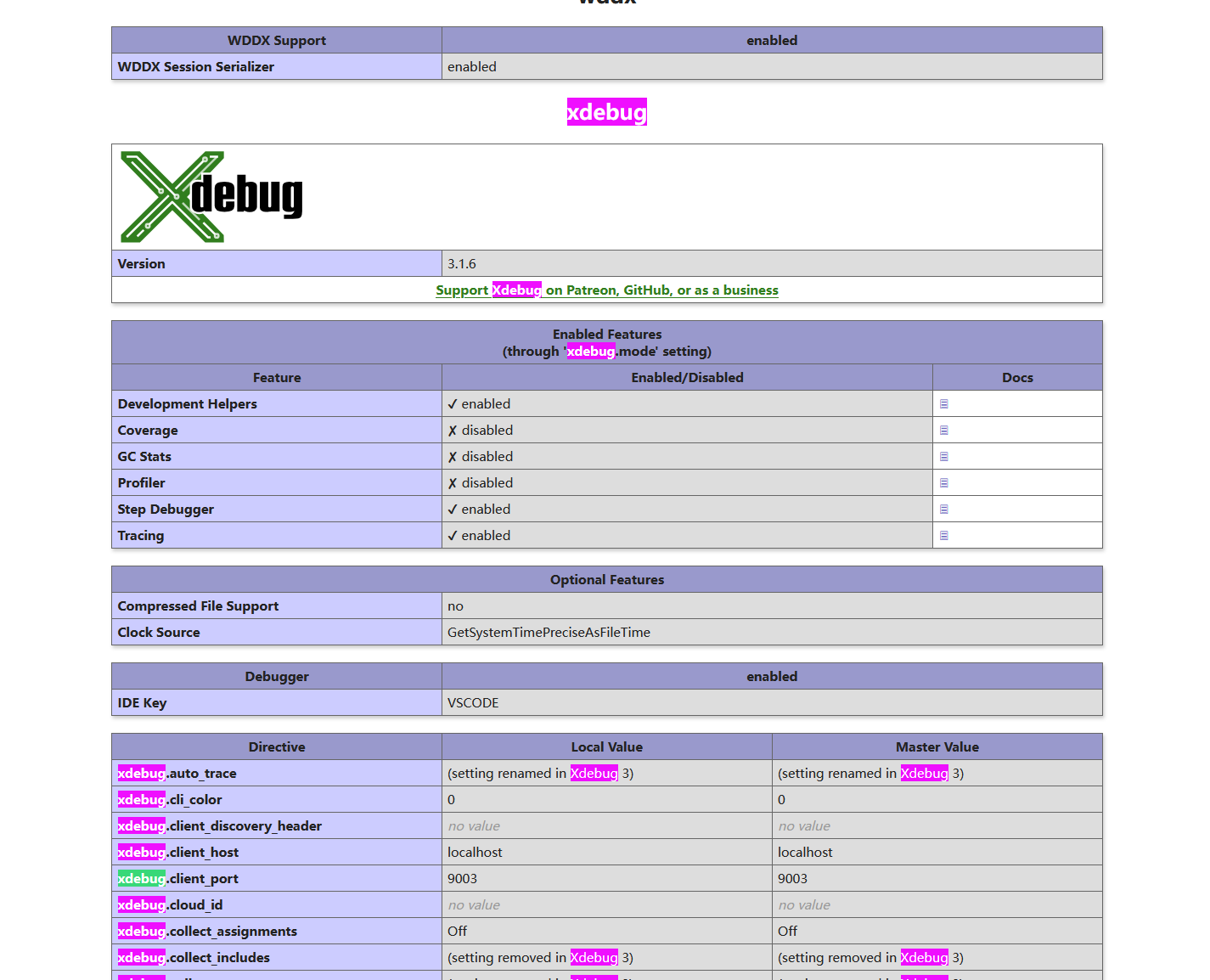Click the Enabled/Disabled column header

coord(687,378)
